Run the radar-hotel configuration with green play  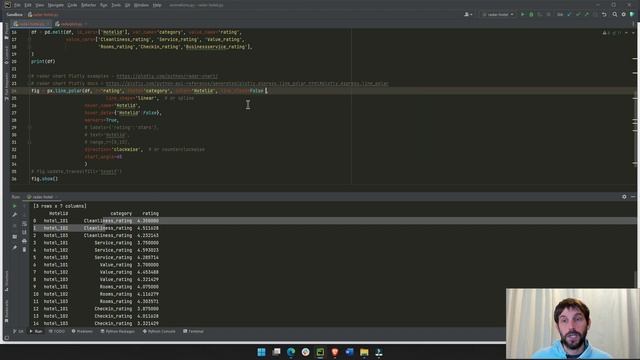pos(522,14)
